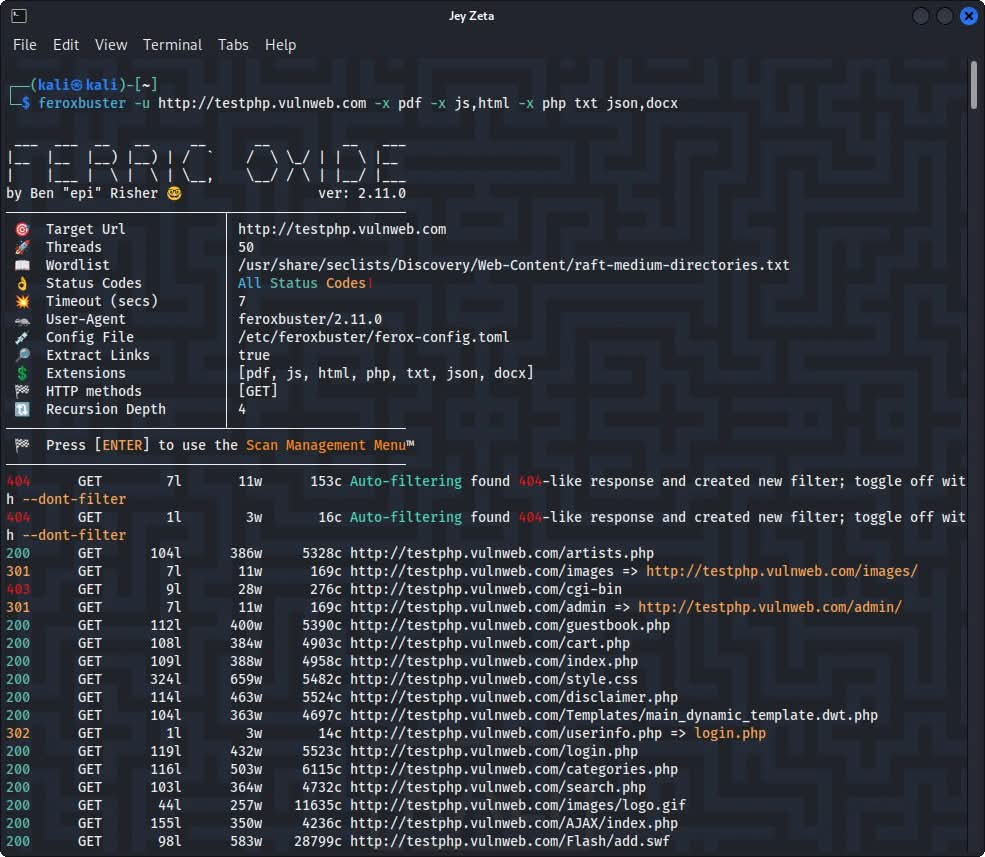Click the images/logo.gif URL

click(518, 805)
